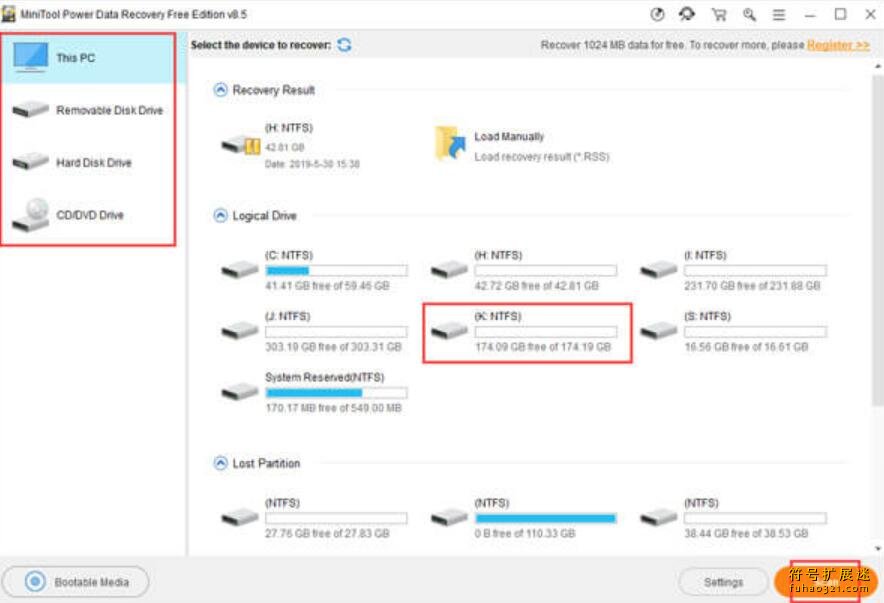This screenshot has width=884, height=603.
Task: Click the C: drive usage bar
Action: (337, 271)
